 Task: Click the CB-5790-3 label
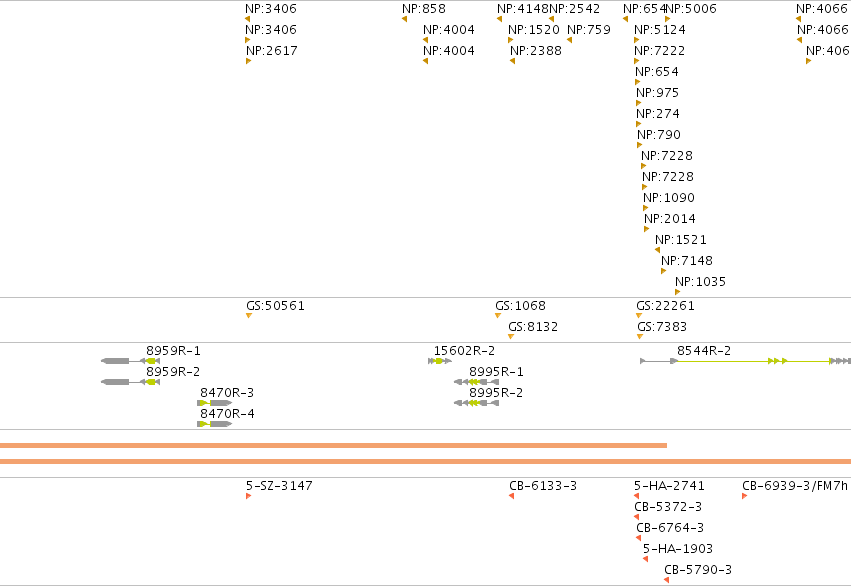coord(698,570)
